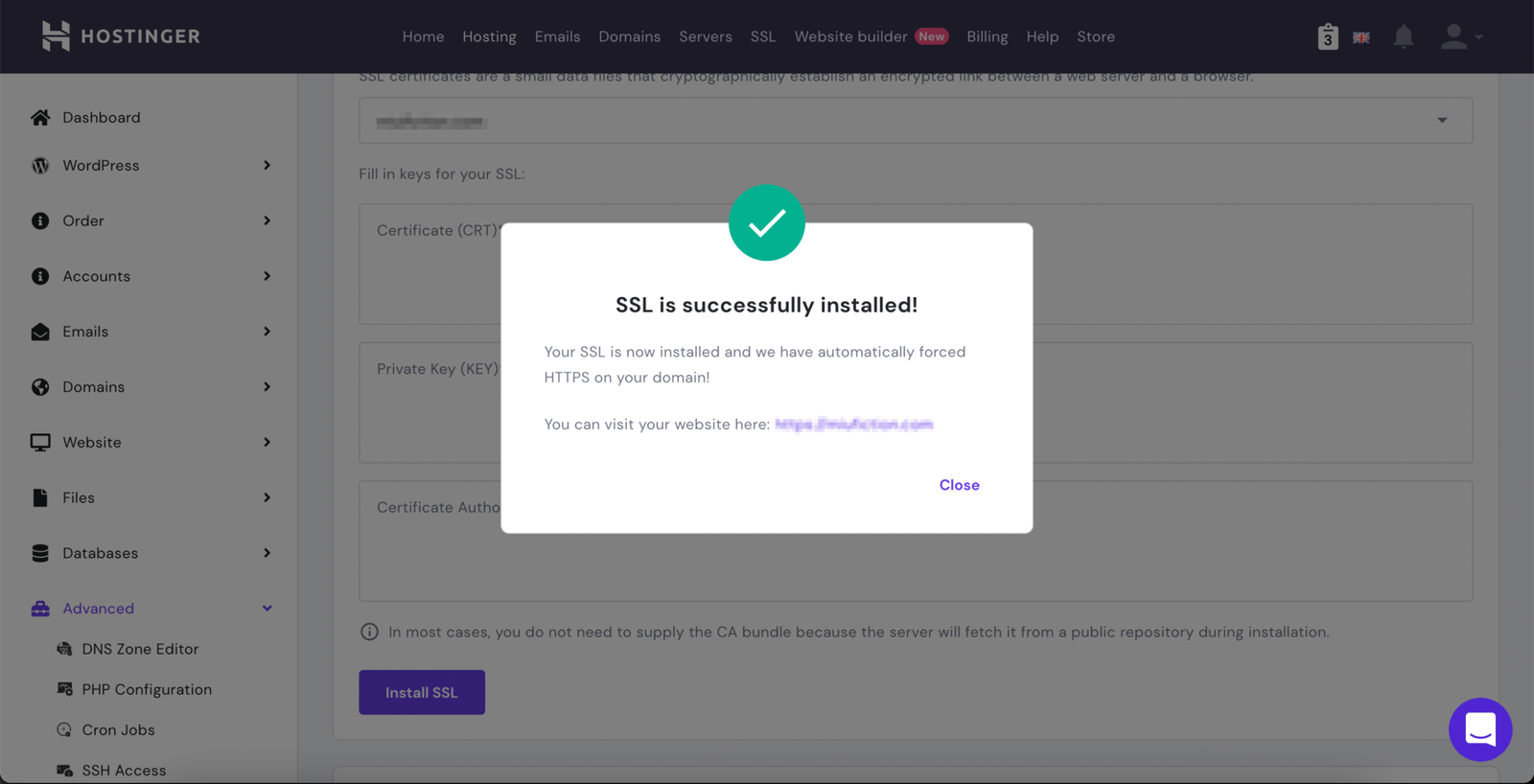Open the user profile menu

(1460, 37)
